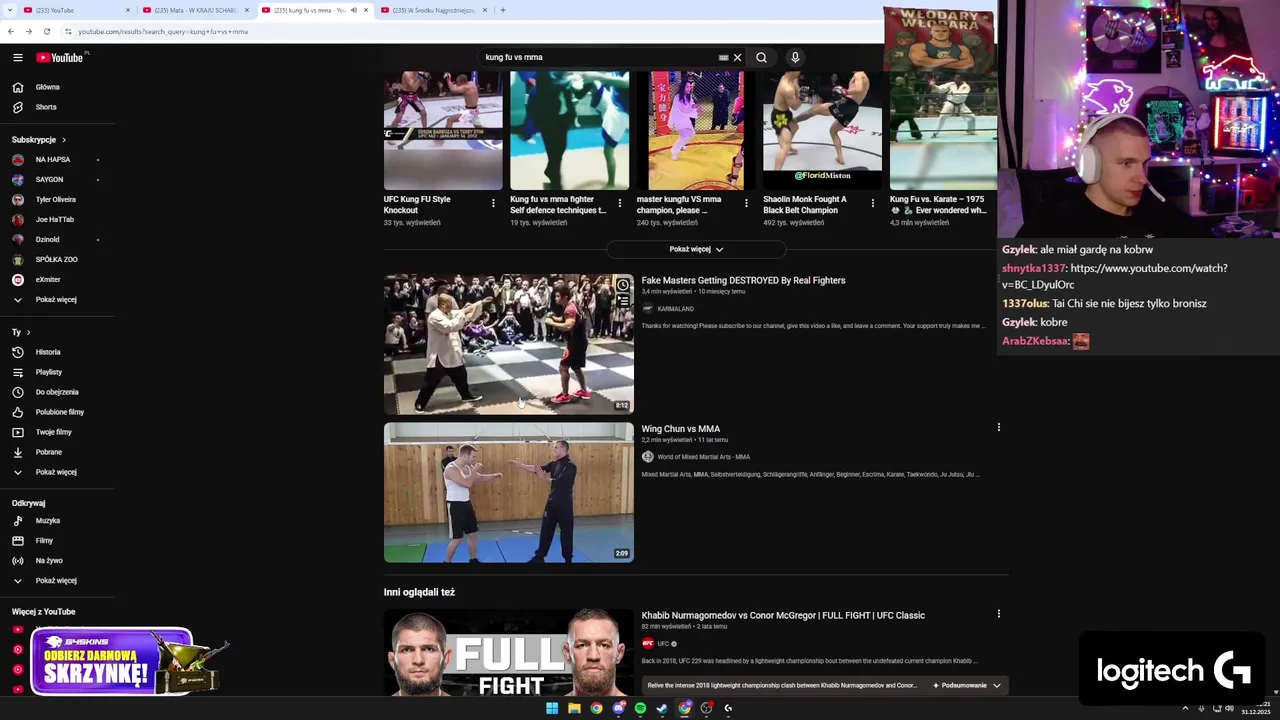This screenshot has height=720, width=1280.
Task: Expand Pokaż więcej under subscriptions
Action: point(57,299)
